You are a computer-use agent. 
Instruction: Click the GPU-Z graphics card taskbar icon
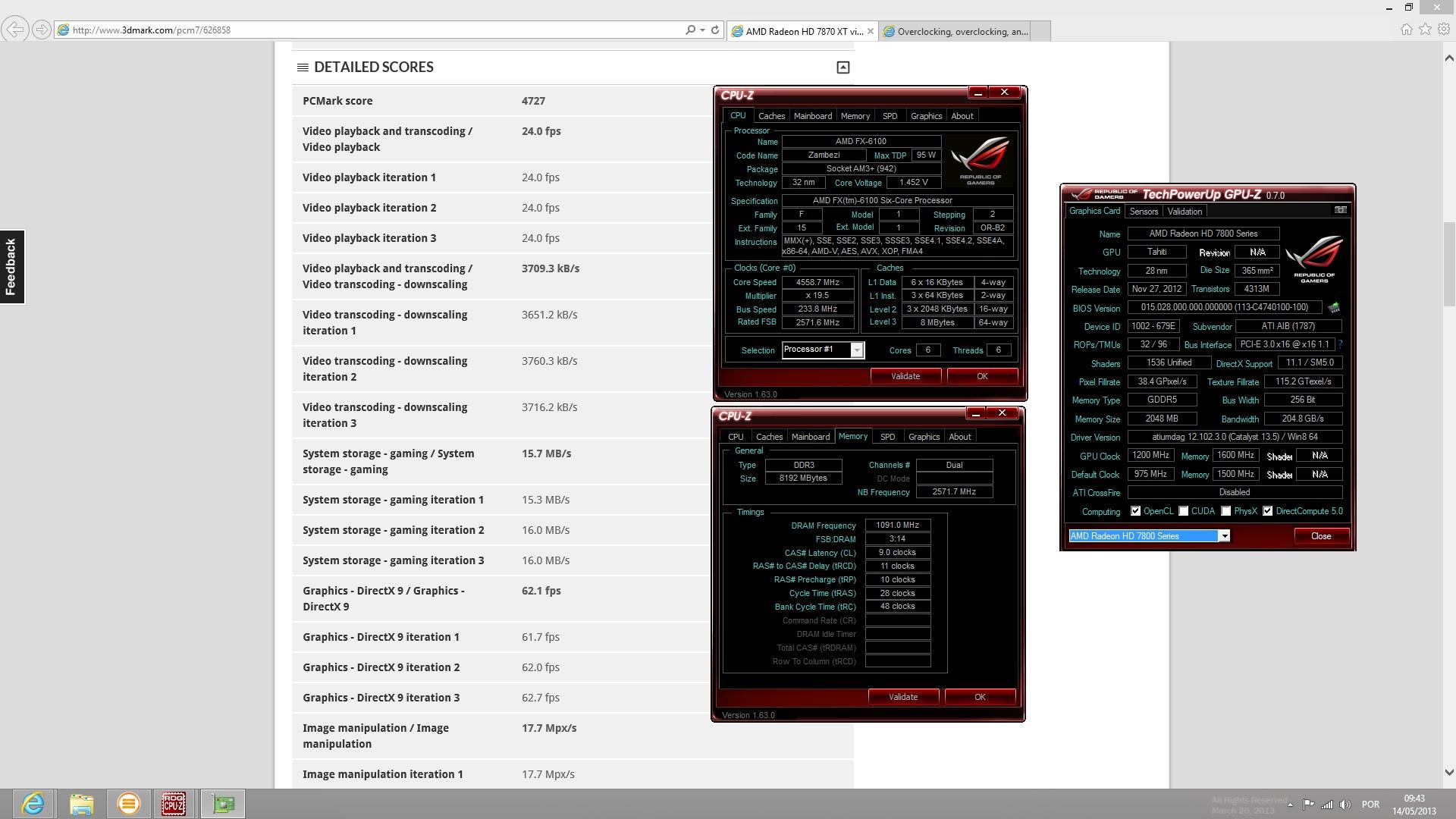pos(223,804)
